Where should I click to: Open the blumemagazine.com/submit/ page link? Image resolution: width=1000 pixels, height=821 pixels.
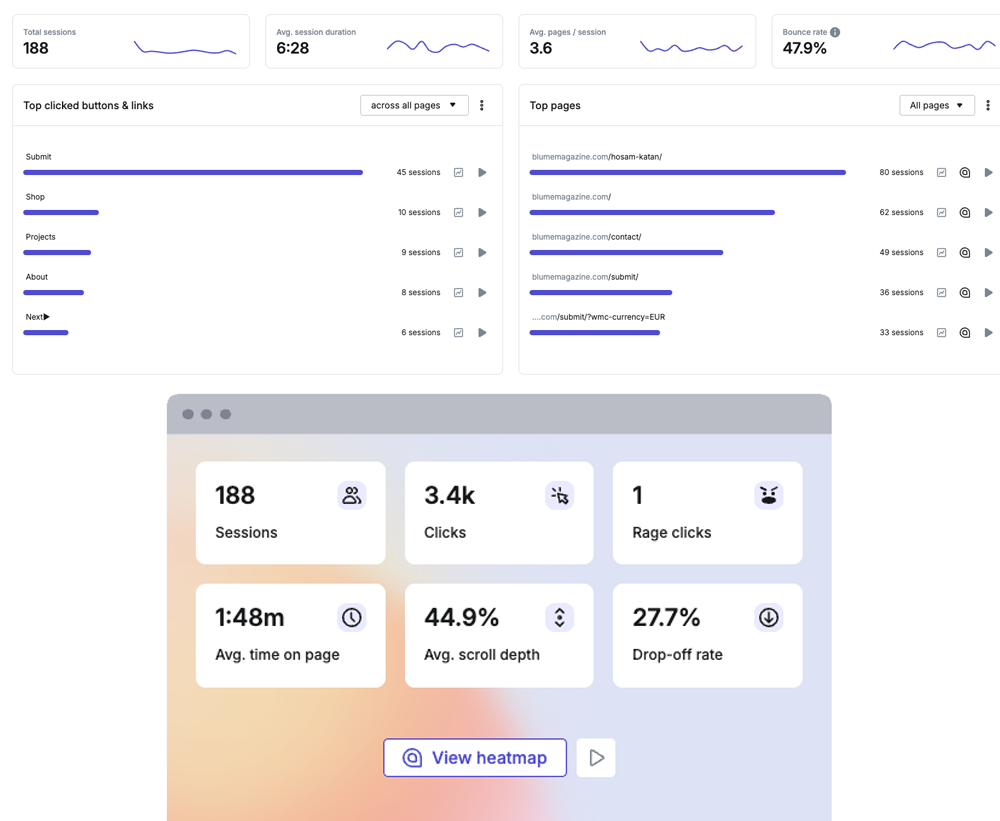585,277
